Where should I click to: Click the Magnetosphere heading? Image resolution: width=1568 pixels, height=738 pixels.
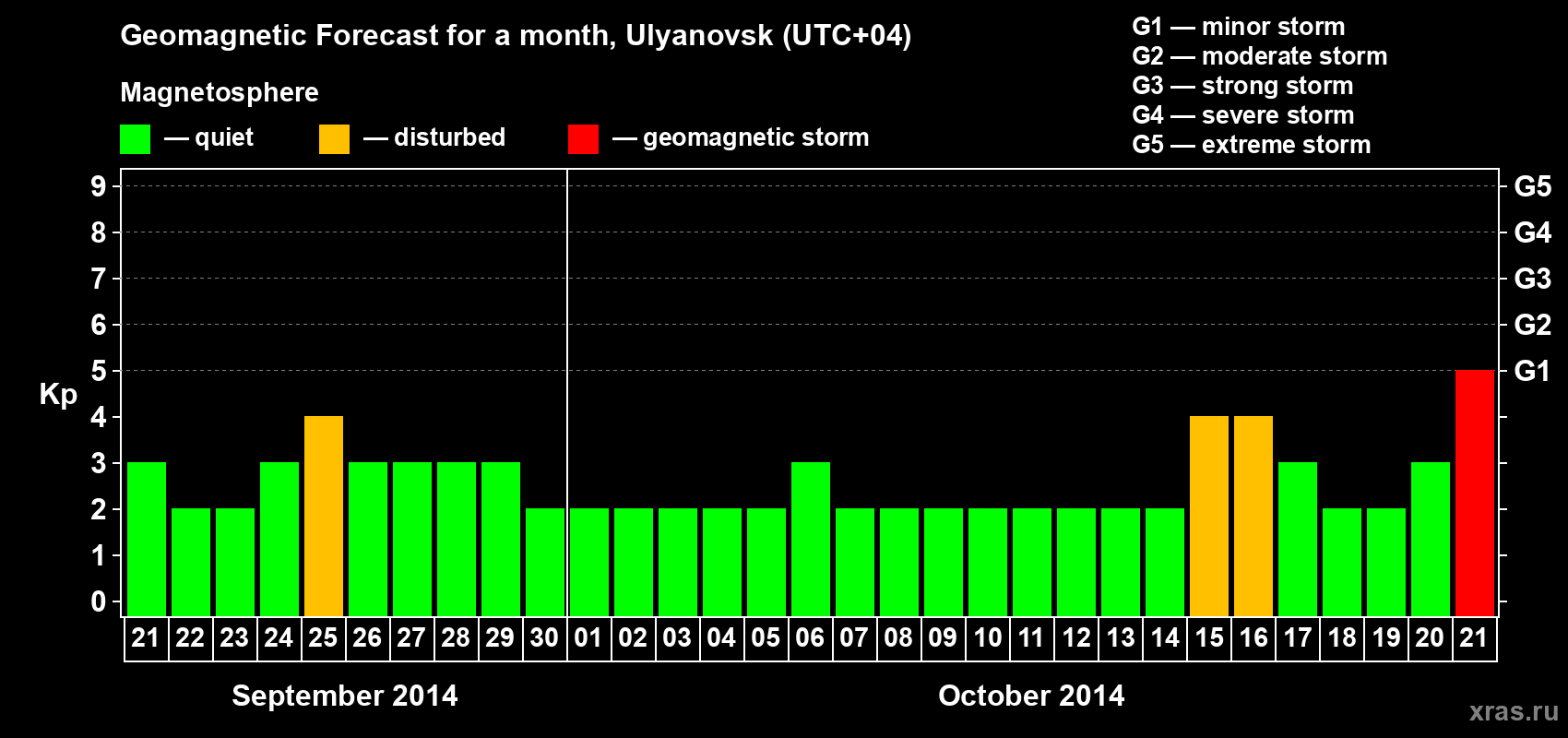220,92
